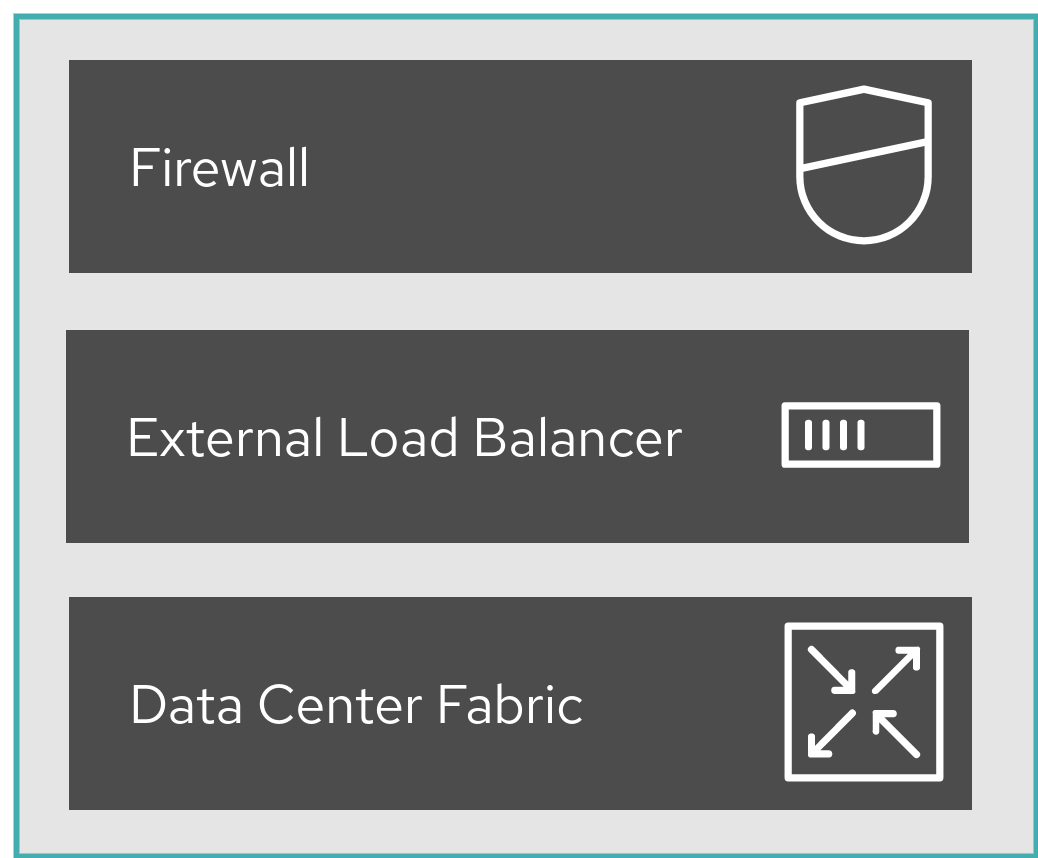Click the rounded lower half of the shield

tap(864, 195)
